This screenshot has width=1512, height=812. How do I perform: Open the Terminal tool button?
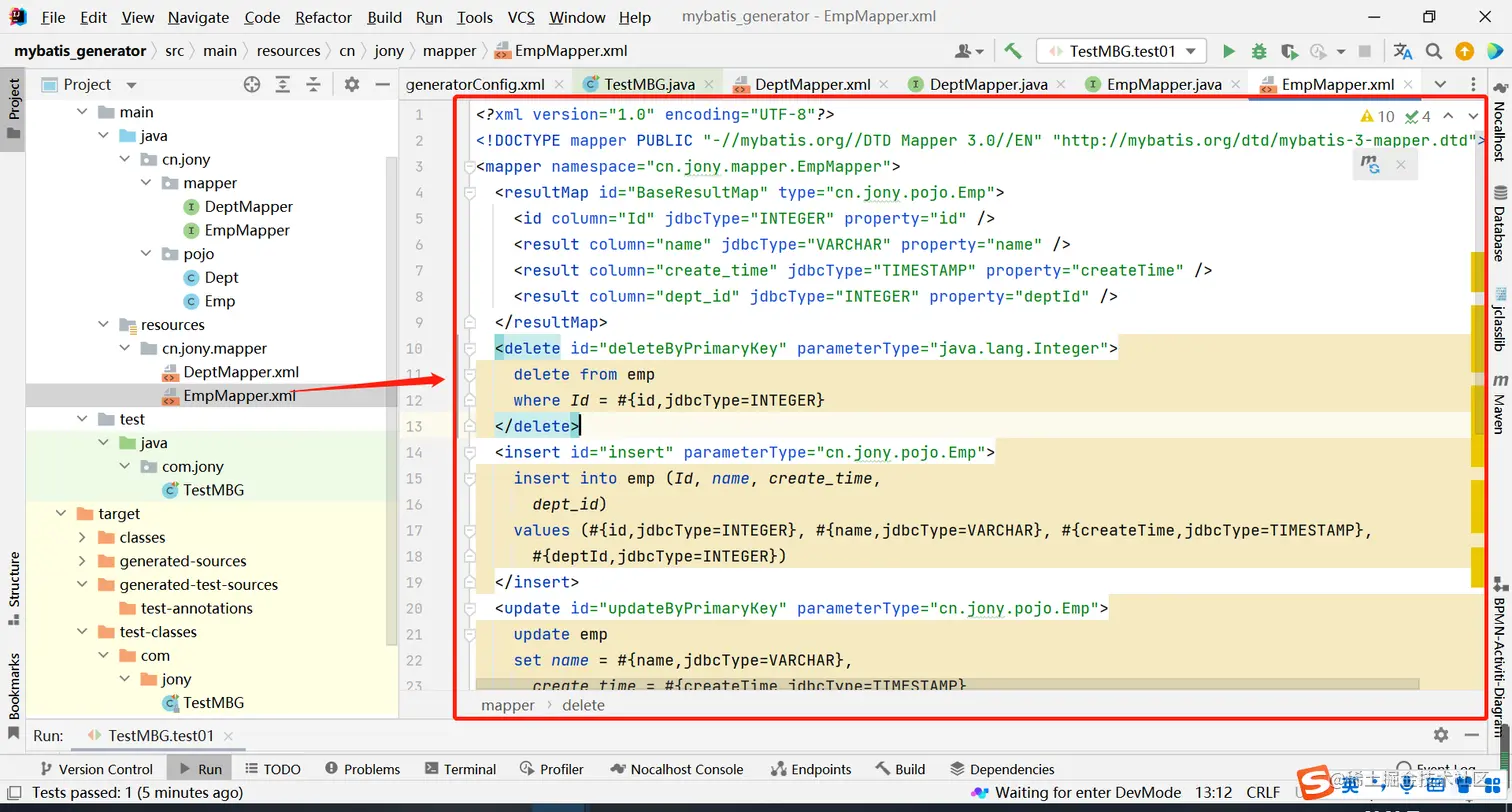click(x=459, y=769)
